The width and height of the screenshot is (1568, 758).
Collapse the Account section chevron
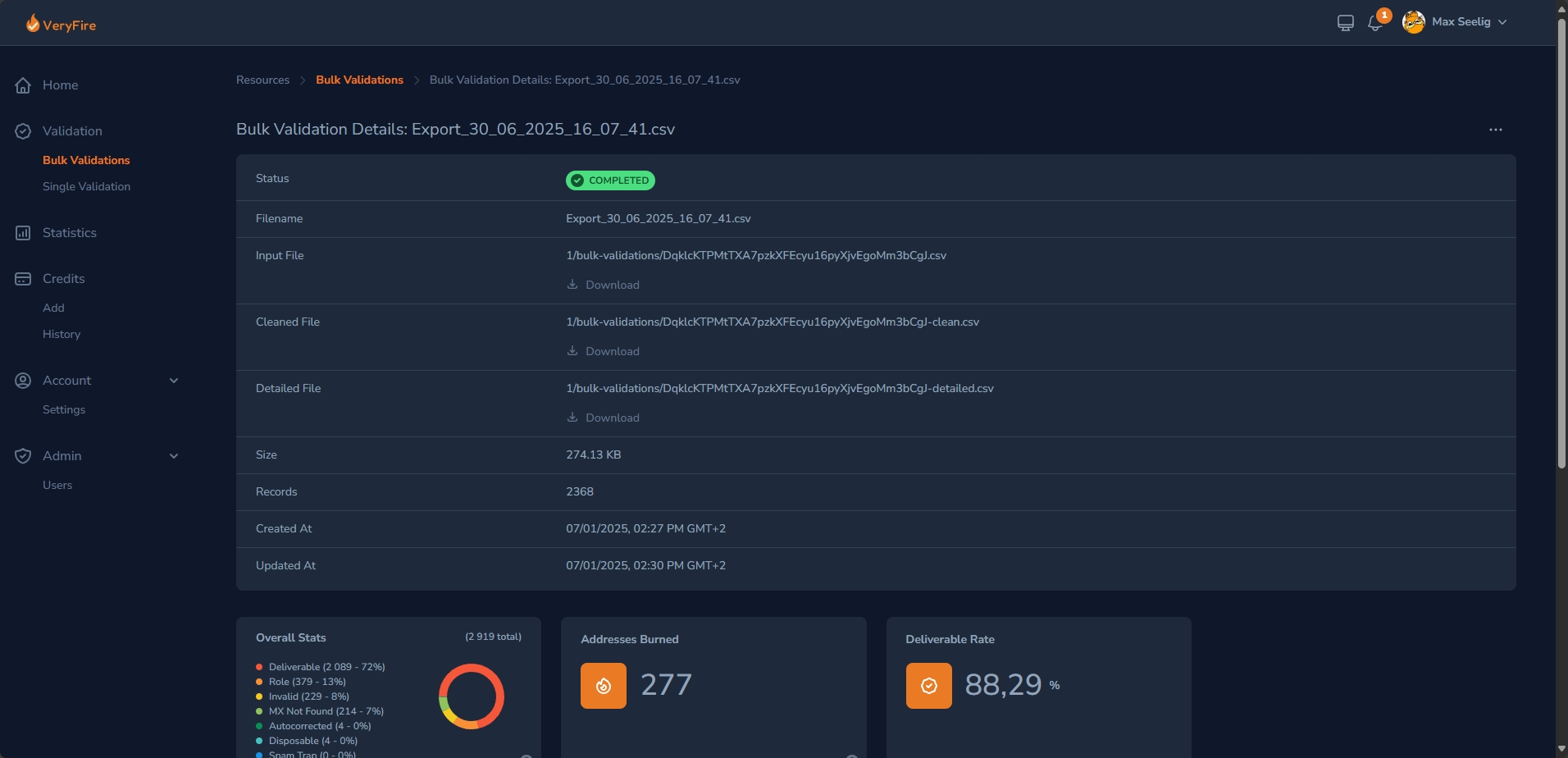(174, 381)
